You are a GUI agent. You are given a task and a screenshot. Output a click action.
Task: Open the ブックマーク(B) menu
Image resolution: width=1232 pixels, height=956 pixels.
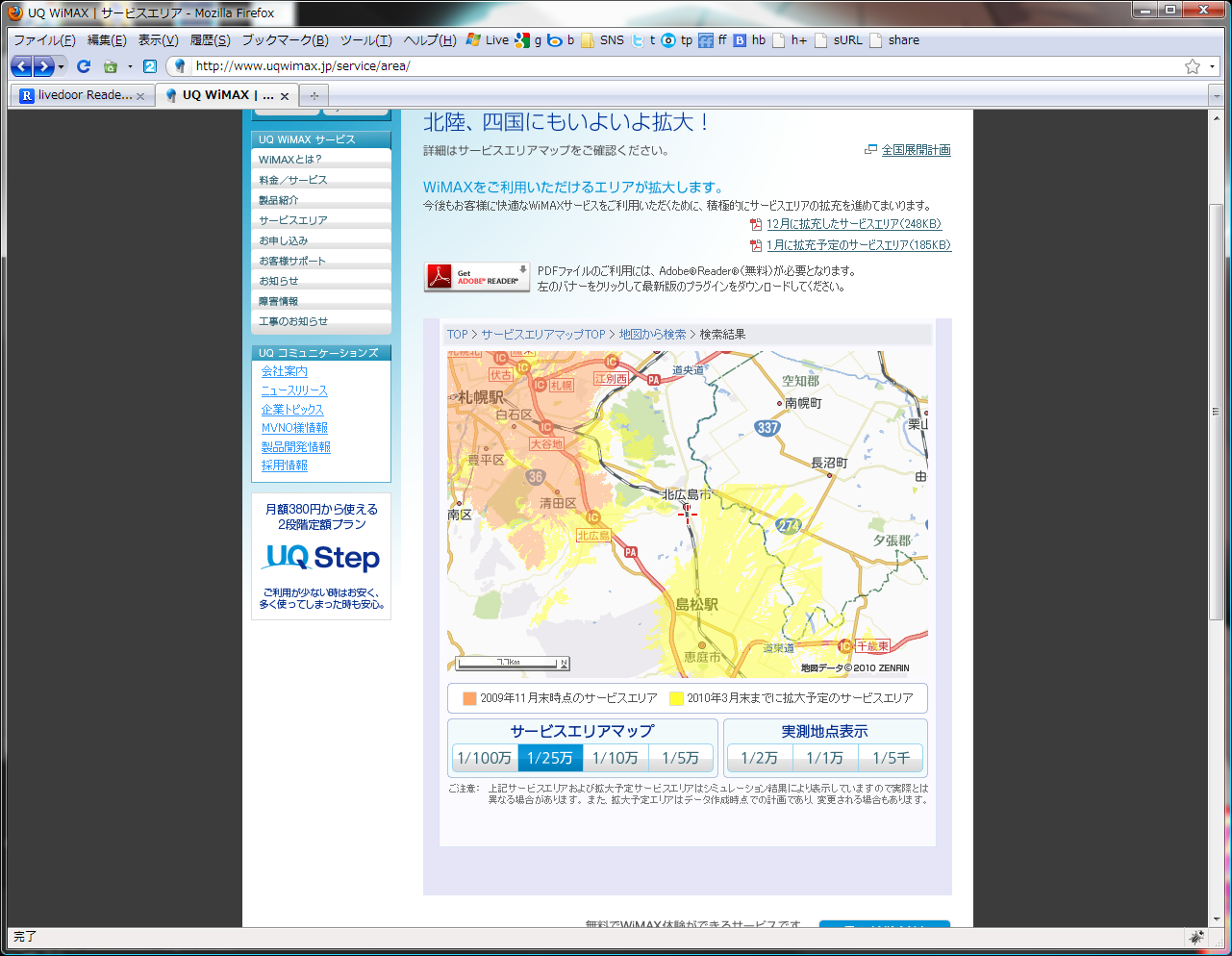pyautogui.click(x=285, y=39)
